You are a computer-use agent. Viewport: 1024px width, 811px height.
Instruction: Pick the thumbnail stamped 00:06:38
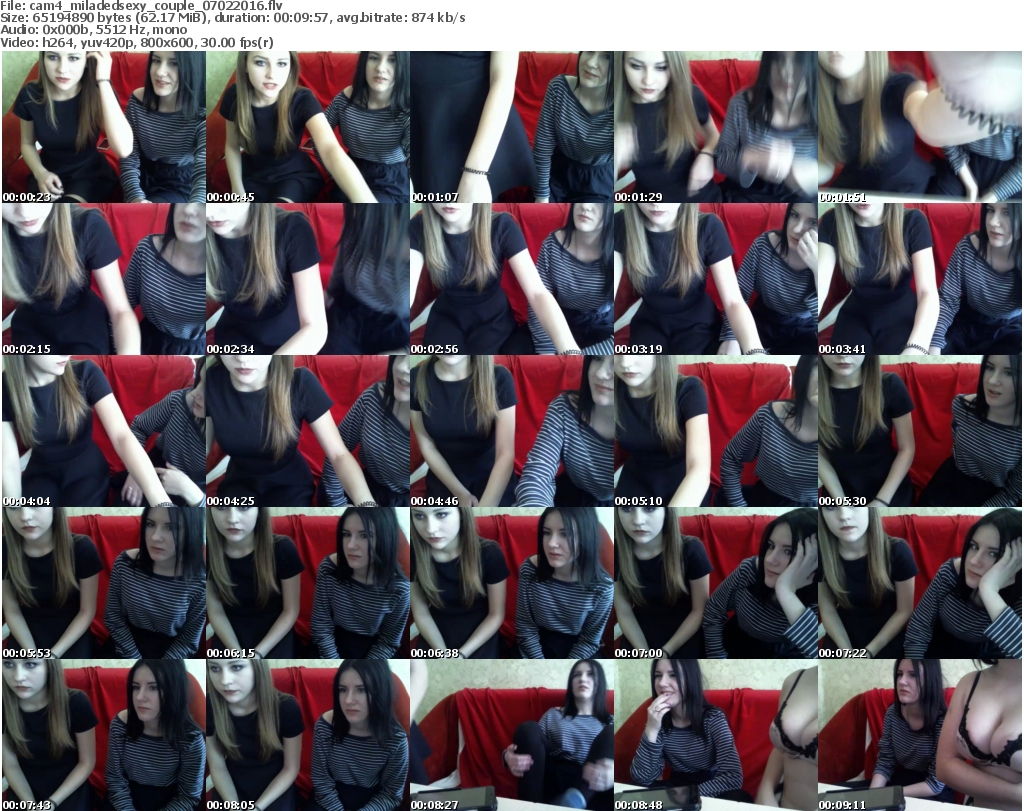pyautogui.click(x=511, y=583)
